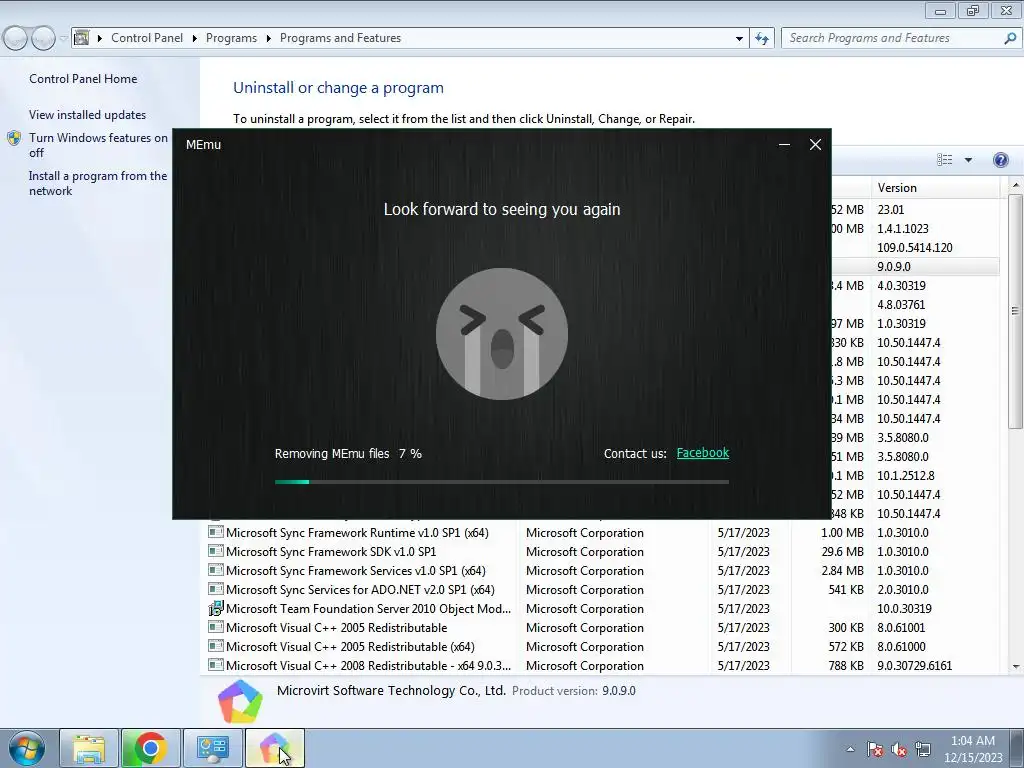The height and width of the screenshot is (768, 1024).
Task: Open Control Panel Home
Action: [x=83, y=78]
